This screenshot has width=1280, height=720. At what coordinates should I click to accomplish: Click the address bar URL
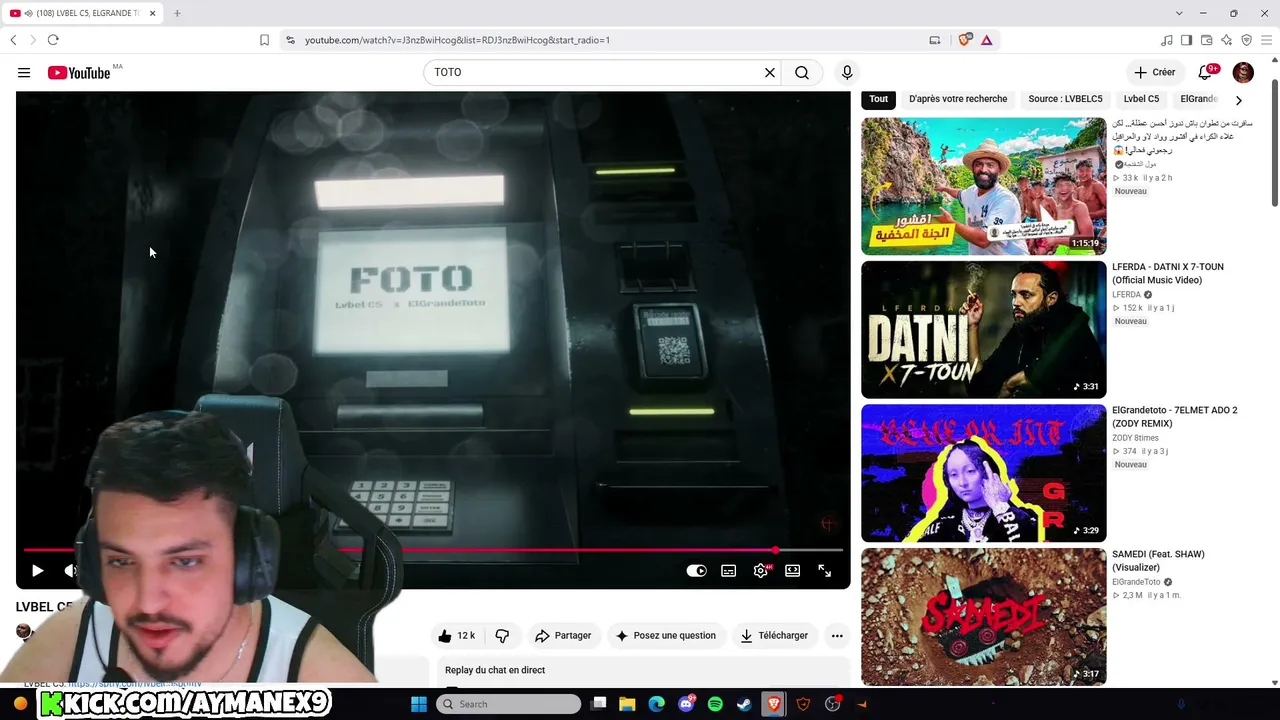pyautogui.click(x=457, y=40)
